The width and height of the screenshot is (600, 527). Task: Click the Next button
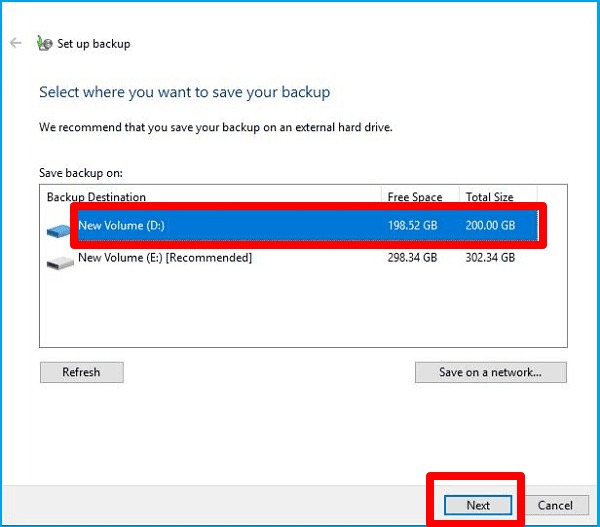coord(478,505)
